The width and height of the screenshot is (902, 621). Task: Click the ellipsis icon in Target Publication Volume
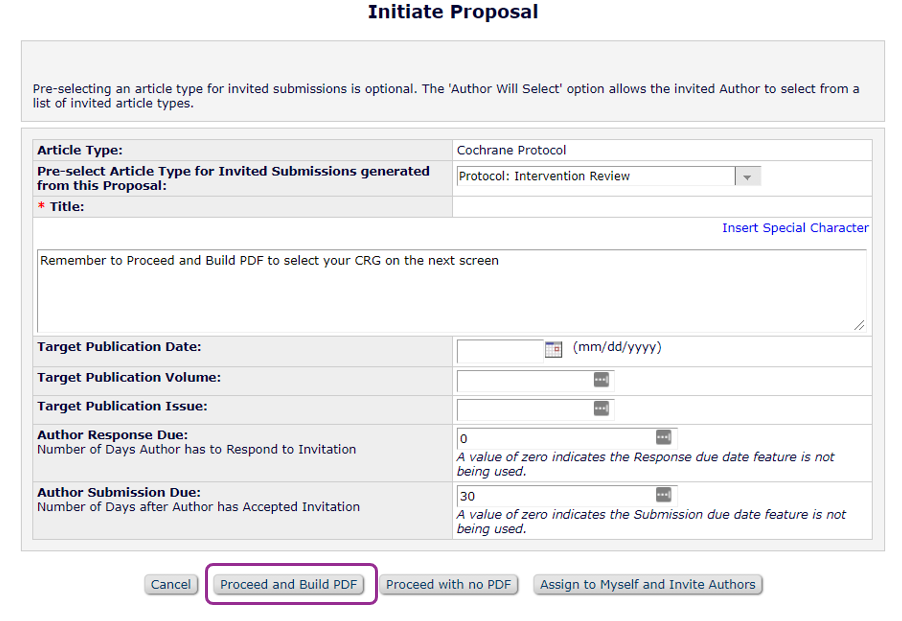tap(601, 380)
